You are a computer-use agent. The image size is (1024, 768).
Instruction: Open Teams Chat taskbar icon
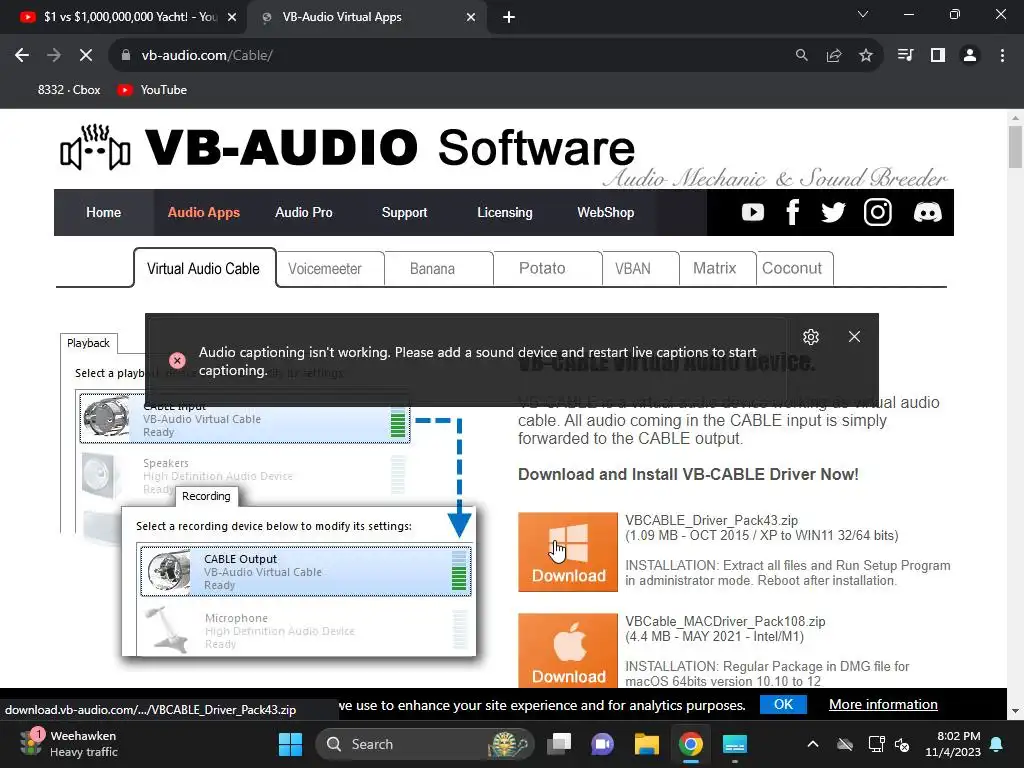[x=602, y=744]
